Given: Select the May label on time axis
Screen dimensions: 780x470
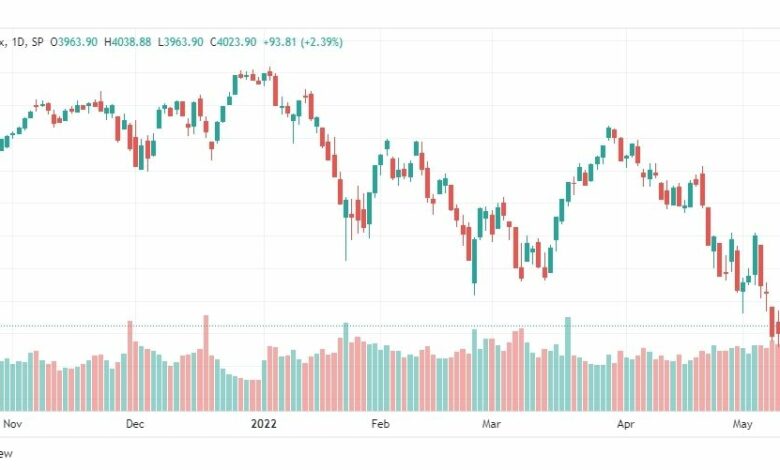Looking at the screenshot, I should (x=743, y=424).
